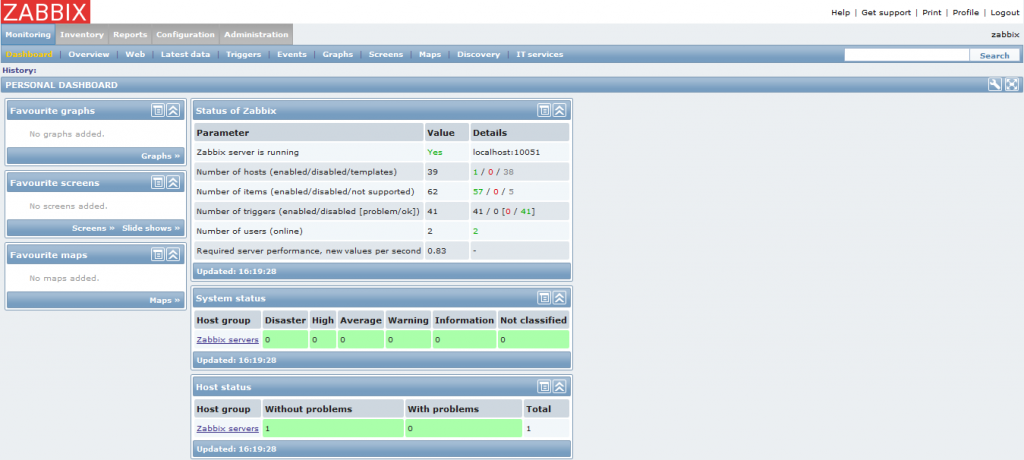Click the Print link
1024x460 pixels.
click(x=931, y=12)
